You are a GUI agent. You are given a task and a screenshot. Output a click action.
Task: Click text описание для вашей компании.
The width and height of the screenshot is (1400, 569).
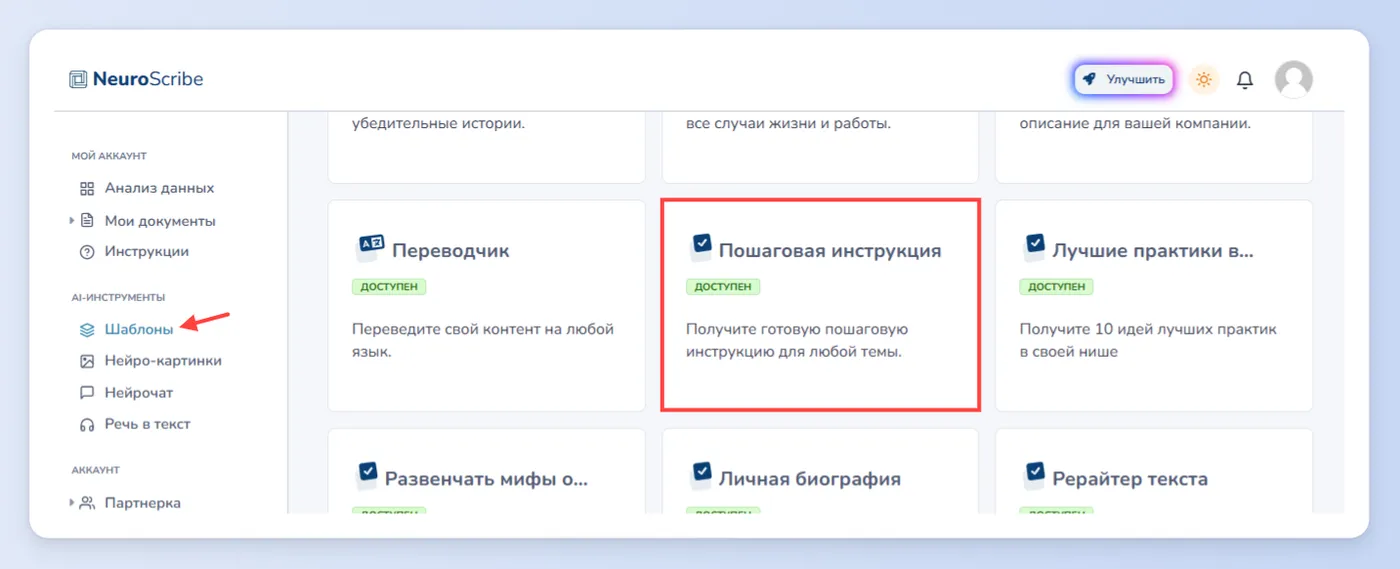(1135, 124)
